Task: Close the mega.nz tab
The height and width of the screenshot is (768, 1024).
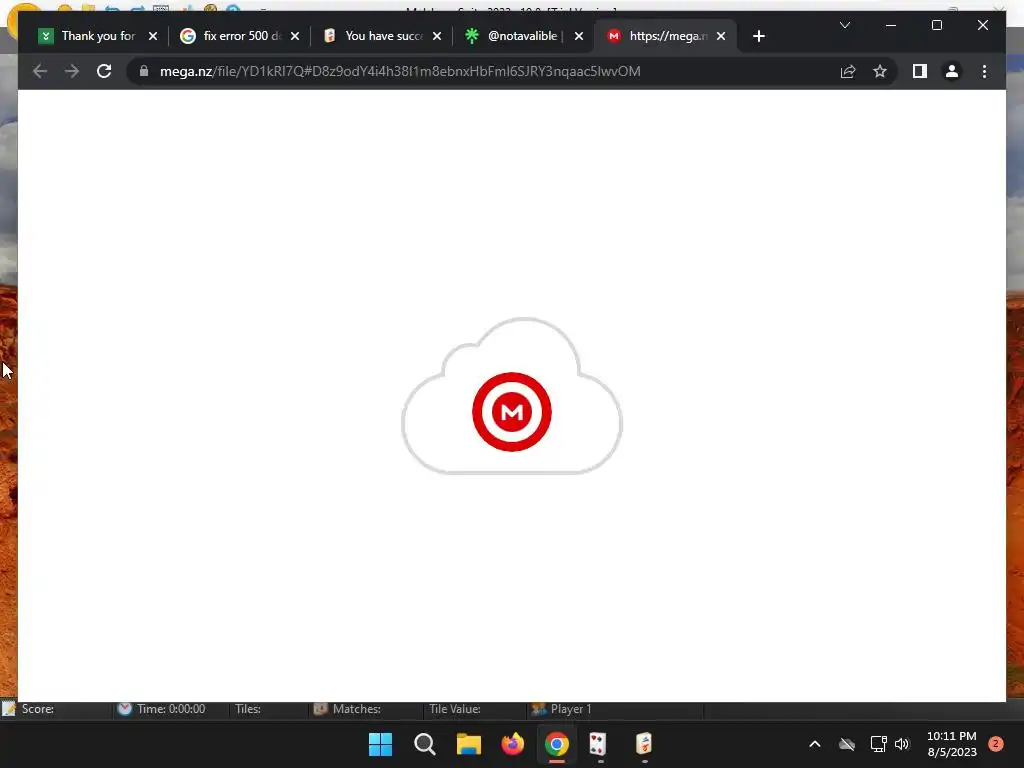Action: tap(721, 36)
